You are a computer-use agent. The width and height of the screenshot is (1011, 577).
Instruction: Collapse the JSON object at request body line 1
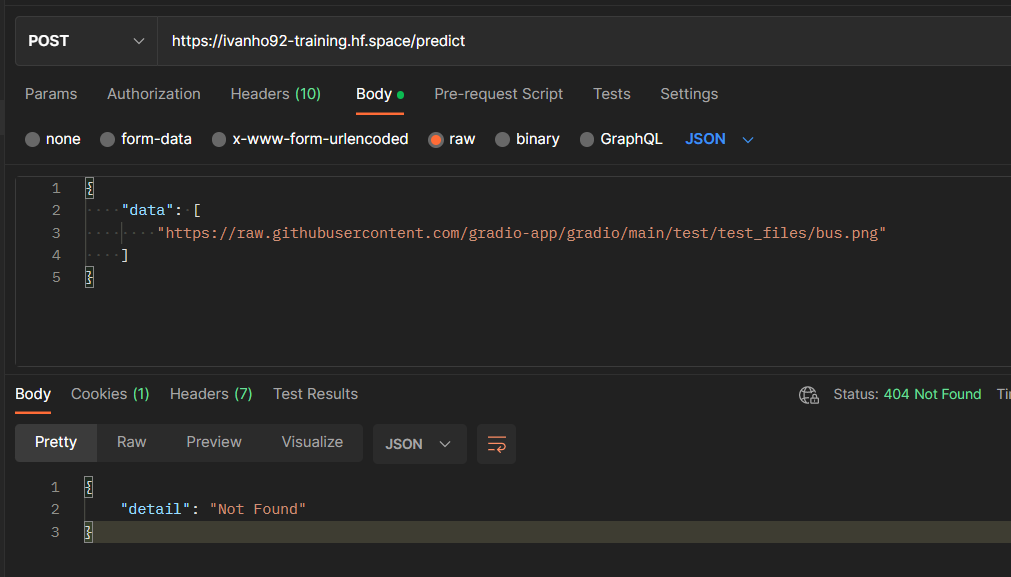(88, 187)
